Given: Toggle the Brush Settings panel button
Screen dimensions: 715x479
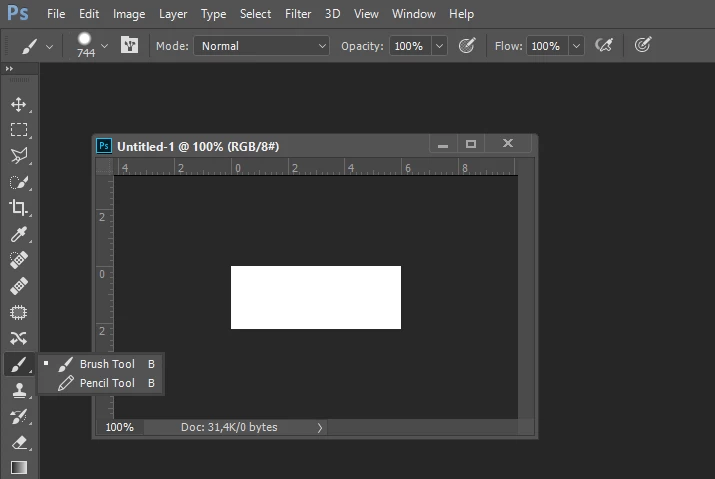Looking at the screenshot, I should pyautogui.click(x=130, y=45).
